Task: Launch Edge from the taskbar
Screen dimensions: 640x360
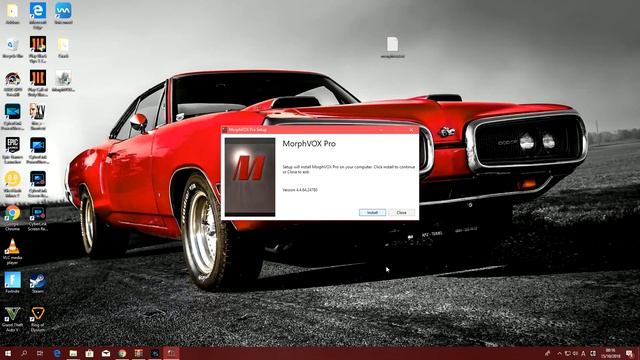Action: 57,353
